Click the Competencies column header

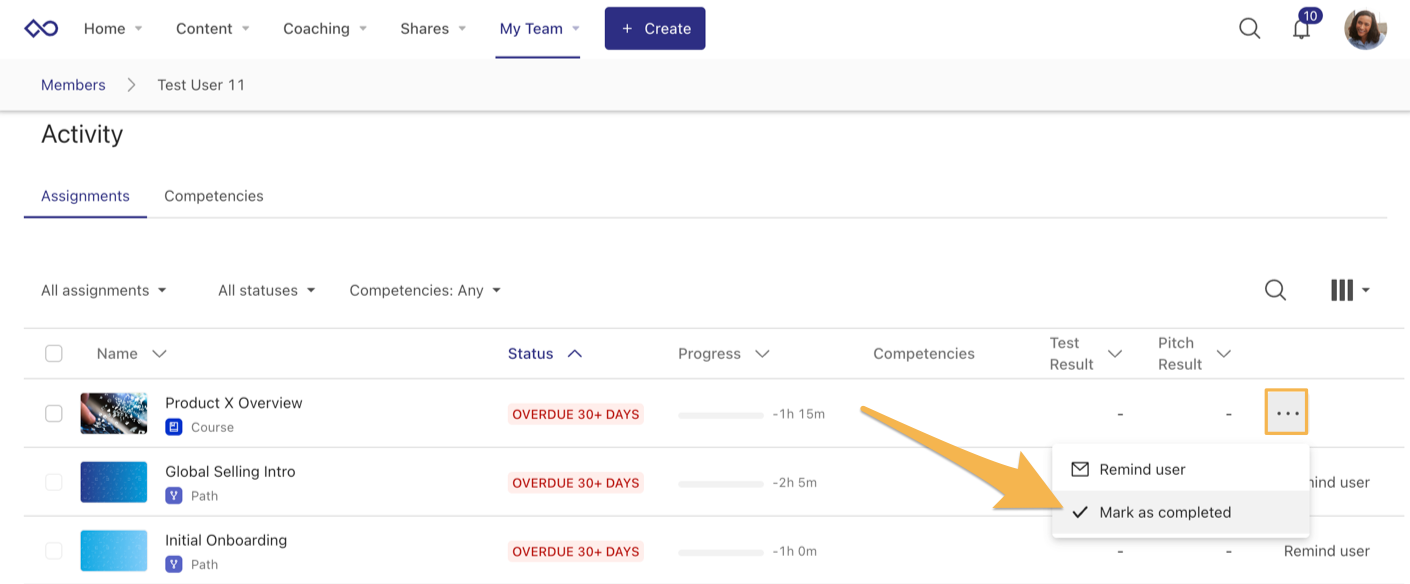pos(924,353)
